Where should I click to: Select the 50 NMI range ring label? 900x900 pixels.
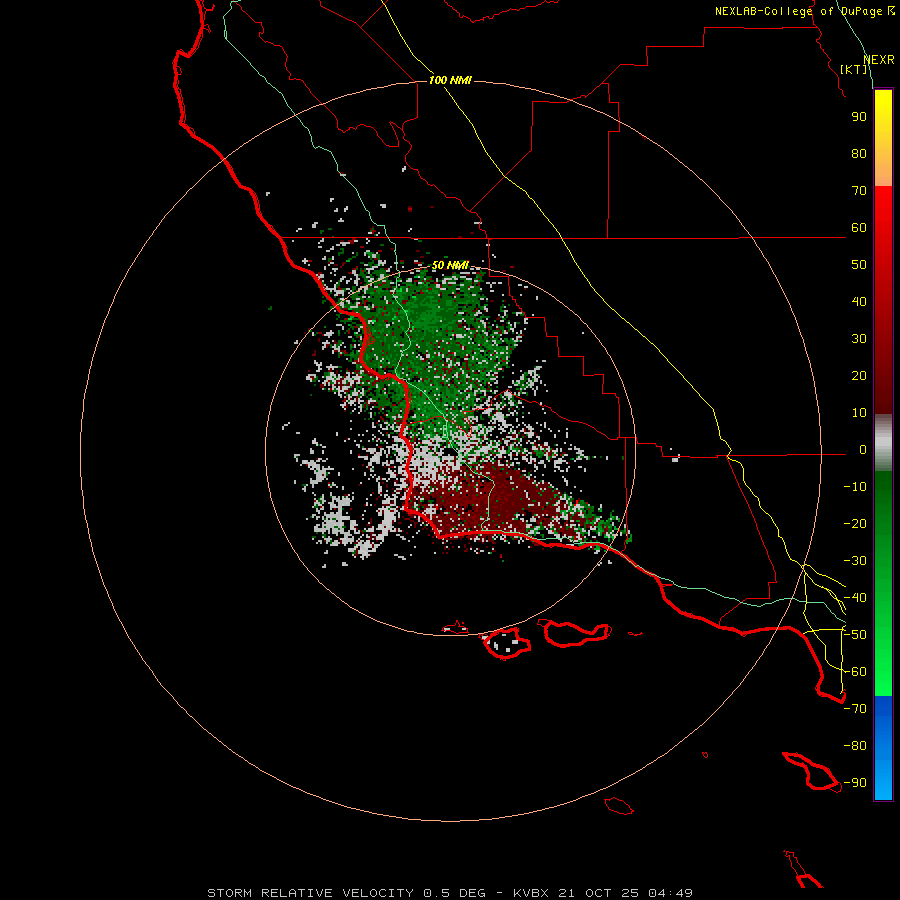tap(450, 265)
